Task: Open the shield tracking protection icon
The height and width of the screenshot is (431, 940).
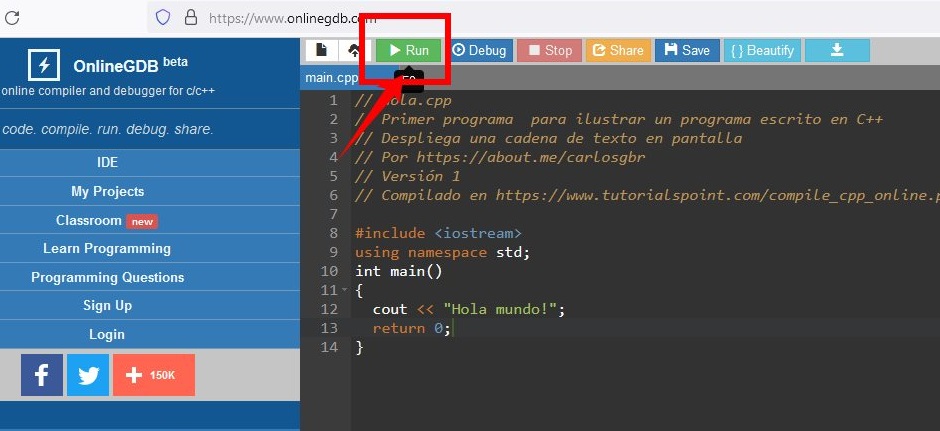Action: [x=163, y=17]
